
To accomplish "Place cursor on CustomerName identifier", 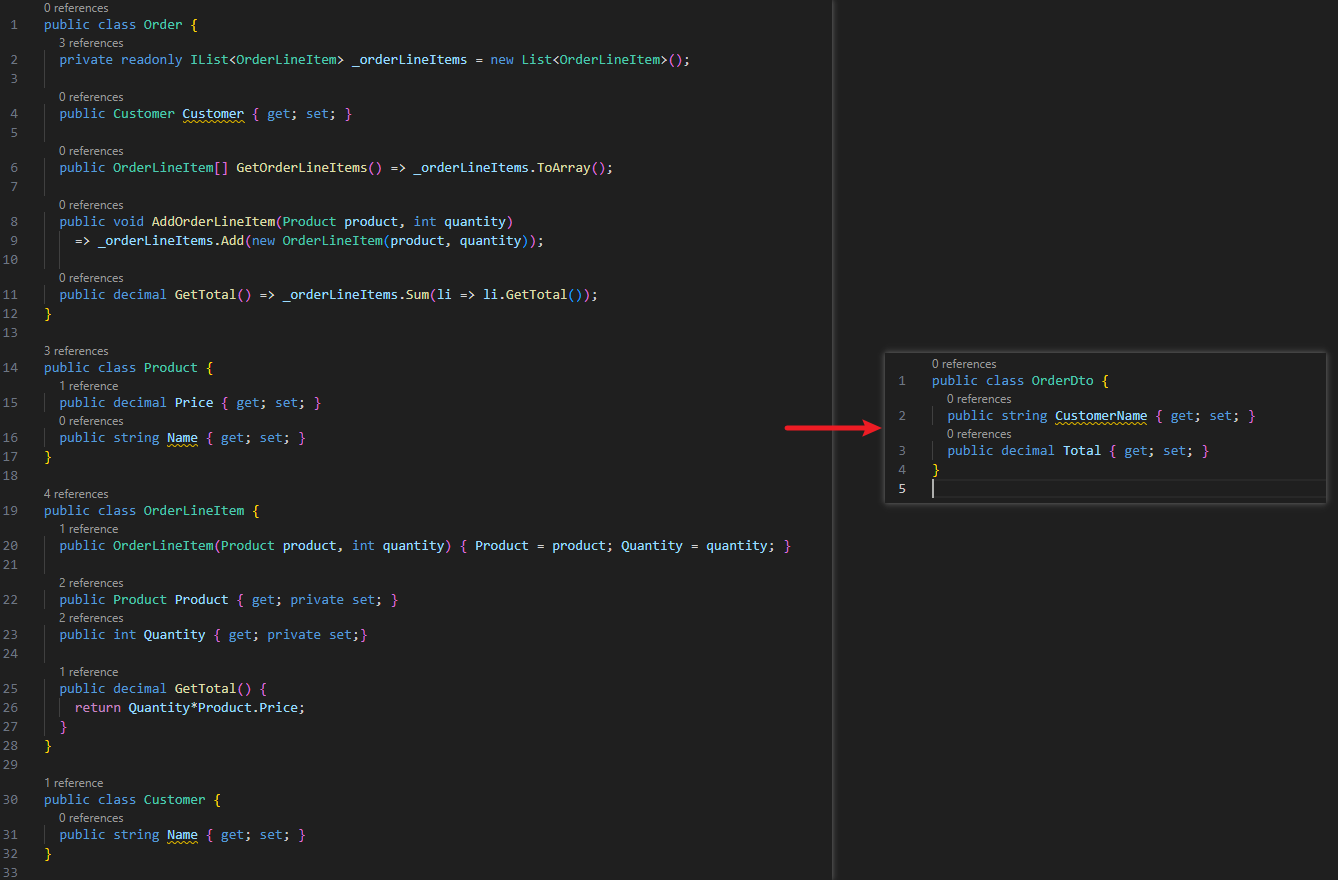I will click(x=1101, y=416).
